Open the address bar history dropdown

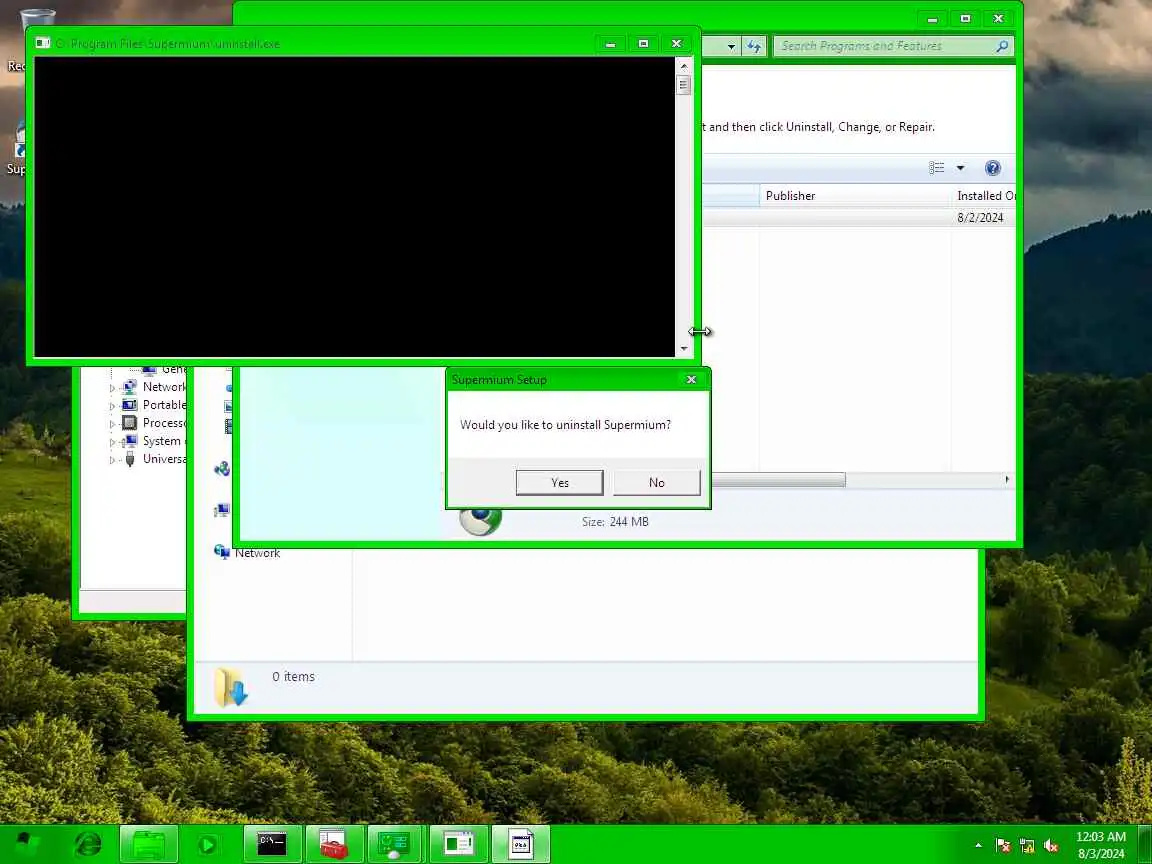731,46
